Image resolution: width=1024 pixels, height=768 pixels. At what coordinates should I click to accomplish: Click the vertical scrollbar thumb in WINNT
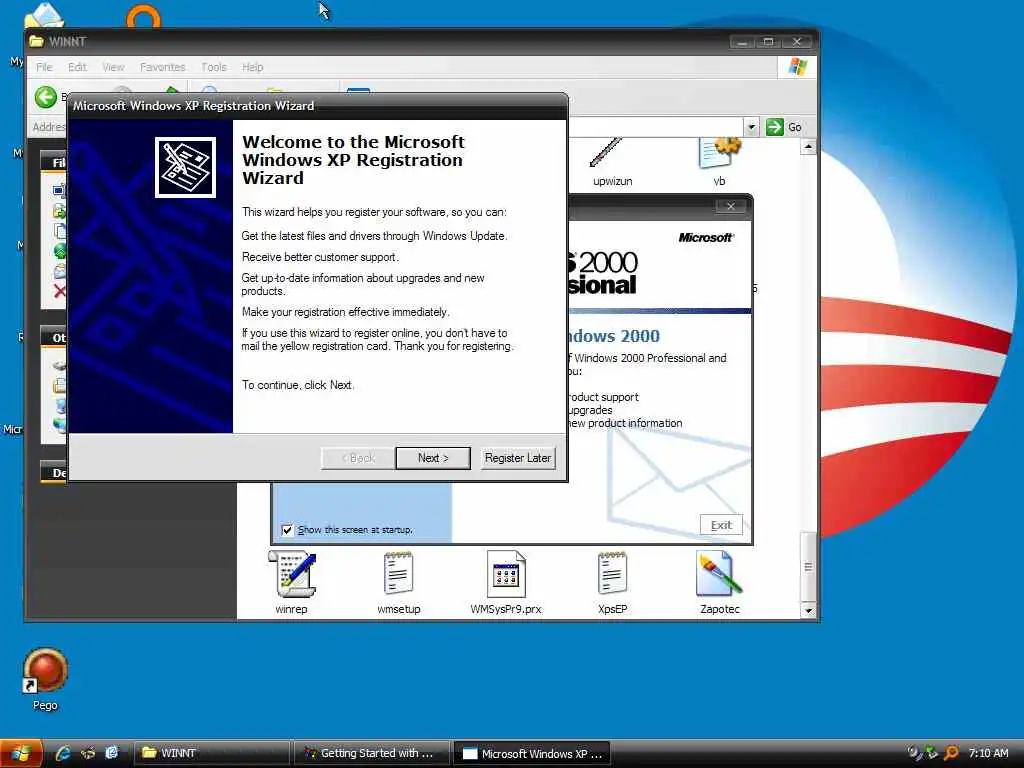point(808,566)
